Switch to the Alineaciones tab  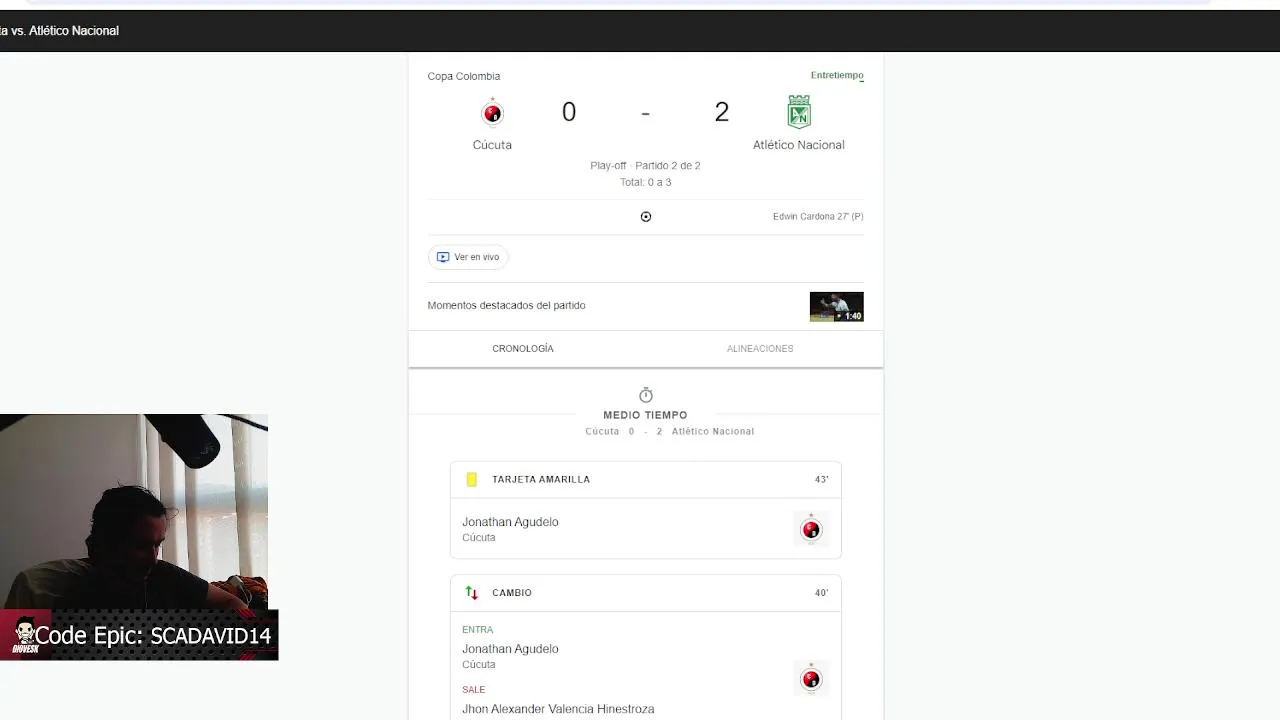[760, 349]
